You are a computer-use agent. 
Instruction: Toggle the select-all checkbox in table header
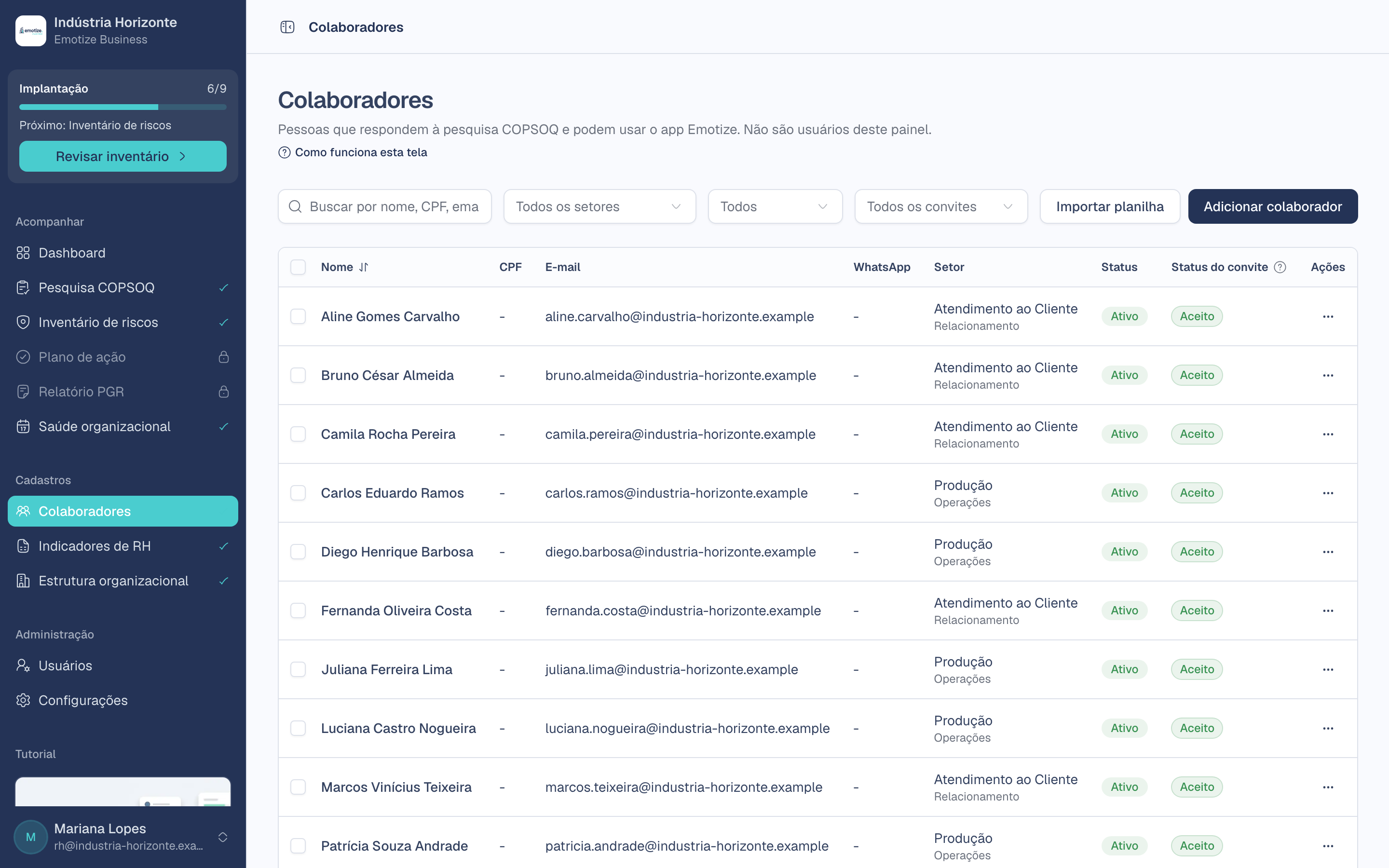pyautogui.click(x=298, y=267)
